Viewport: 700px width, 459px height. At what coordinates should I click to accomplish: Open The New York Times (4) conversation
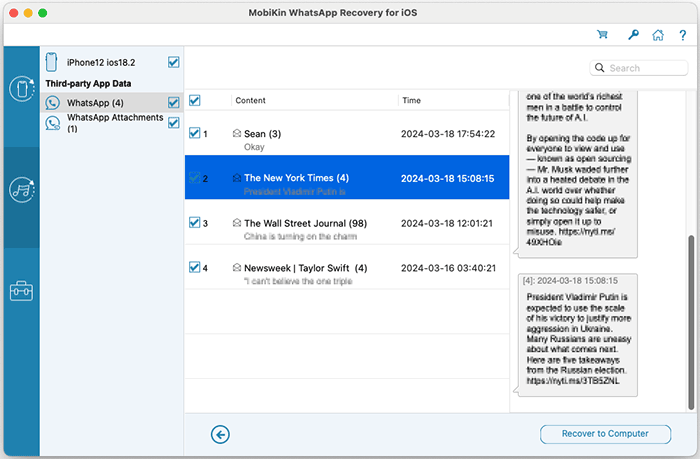pos(347,177)
